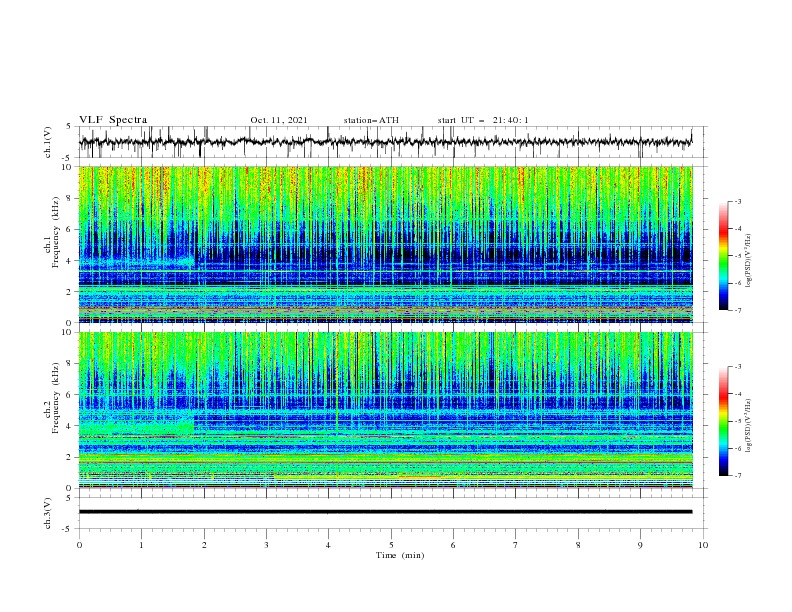Click time axis tick label "10"
The image size is (792, 612).
coord(703,545)
